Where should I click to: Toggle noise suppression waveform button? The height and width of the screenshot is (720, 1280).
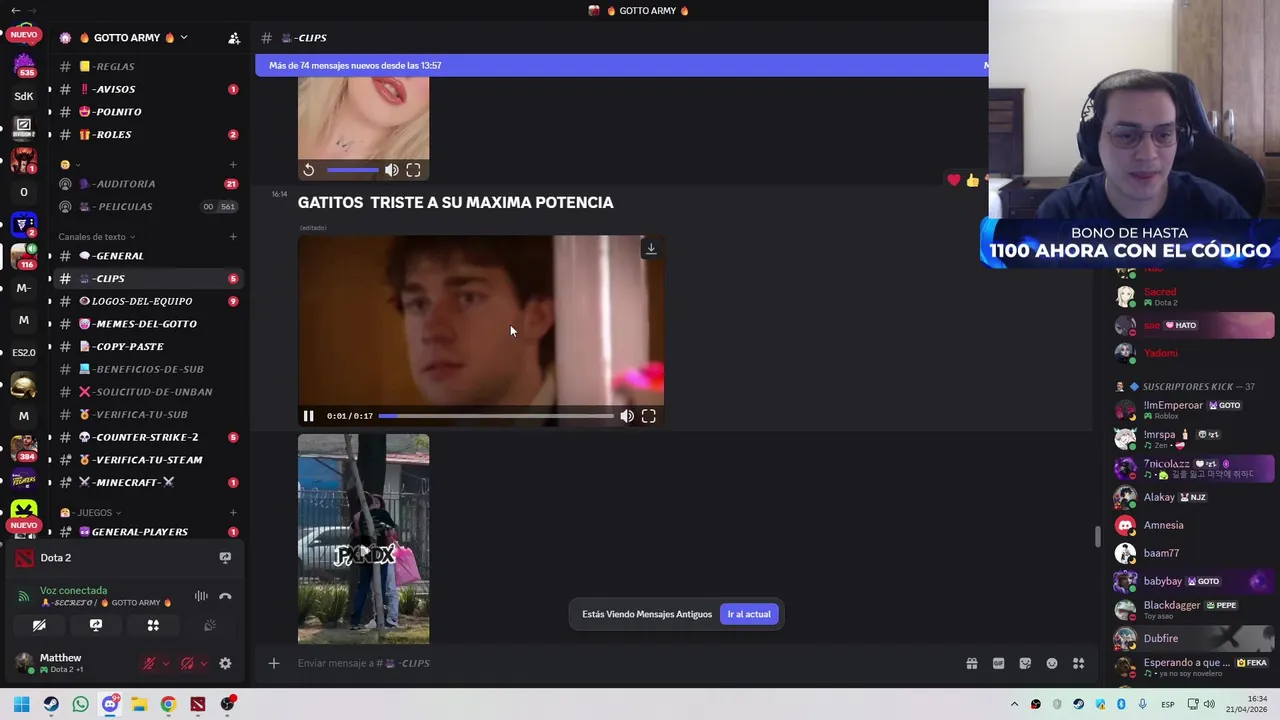[x=201, y=596]
